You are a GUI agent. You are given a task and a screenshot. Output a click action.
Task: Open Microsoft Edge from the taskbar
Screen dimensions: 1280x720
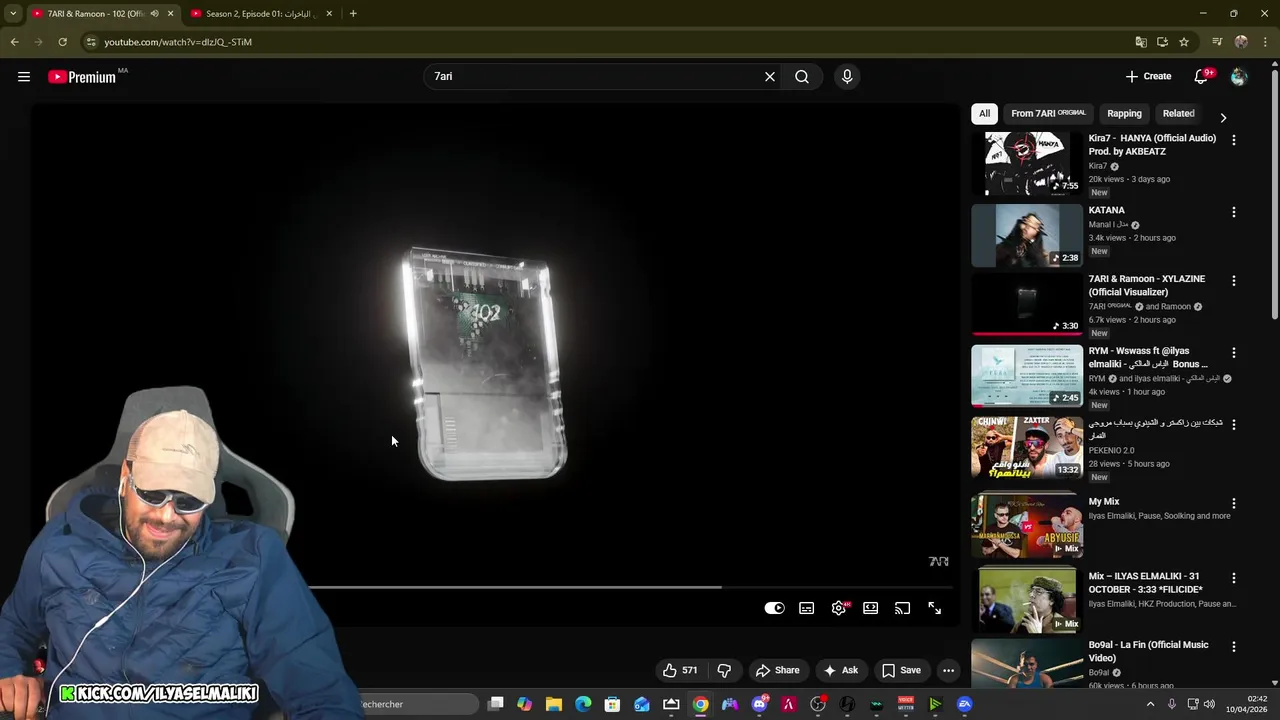coord(583,704)
